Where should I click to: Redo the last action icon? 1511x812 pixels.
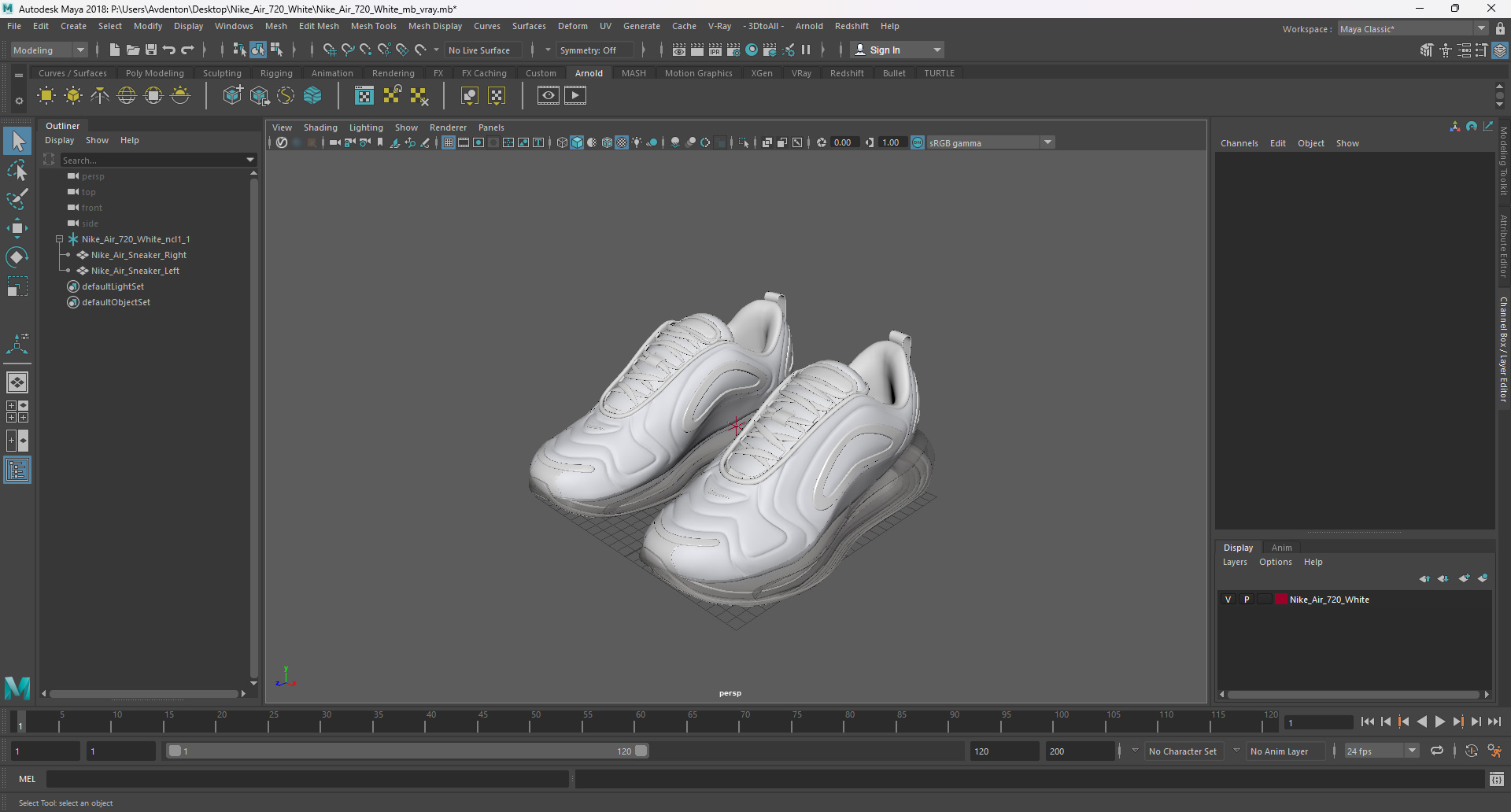pyautogui.click(x=187, y=50)
